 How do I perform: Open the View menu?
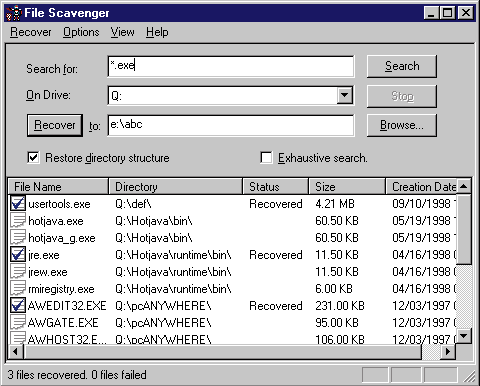[122, 32]
